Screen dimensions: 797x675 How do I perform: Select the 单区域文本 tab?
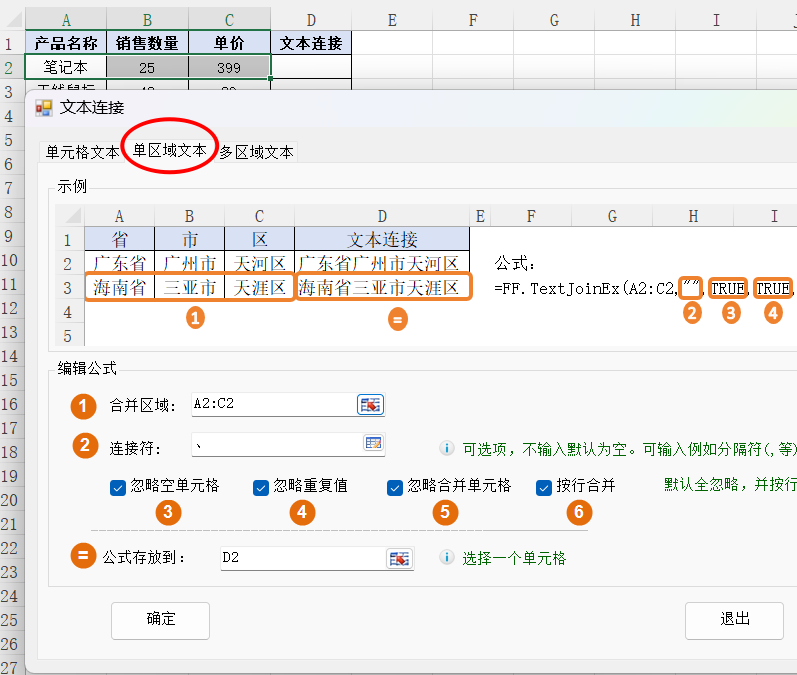tap(170, 151)
